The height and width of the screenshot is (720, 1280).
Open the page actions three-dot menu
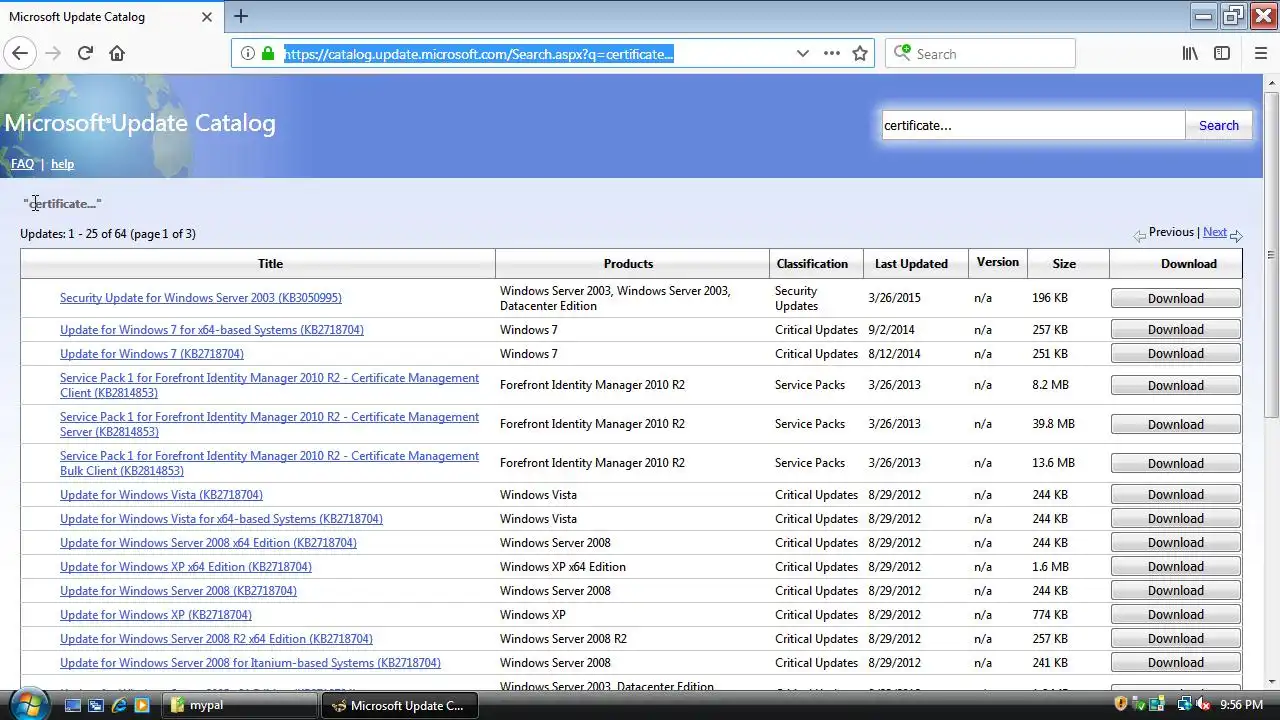tap(832, 54)
